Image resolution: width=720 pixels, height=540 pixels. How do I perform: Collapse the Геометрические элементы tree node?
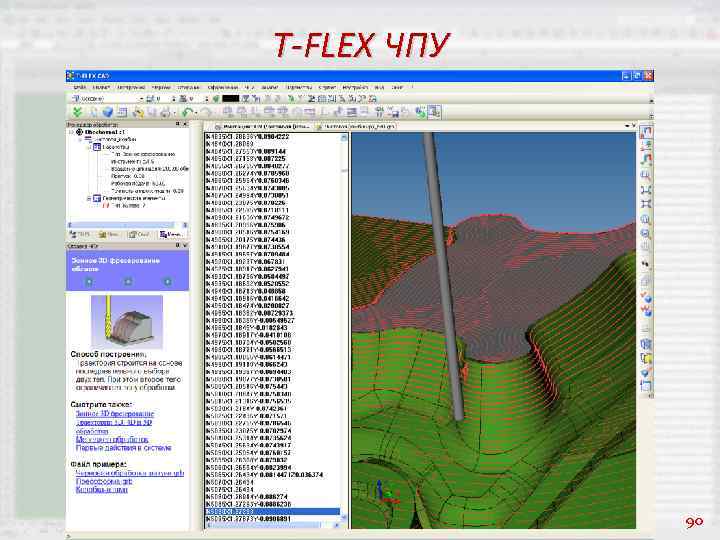(x=89, y=198)
